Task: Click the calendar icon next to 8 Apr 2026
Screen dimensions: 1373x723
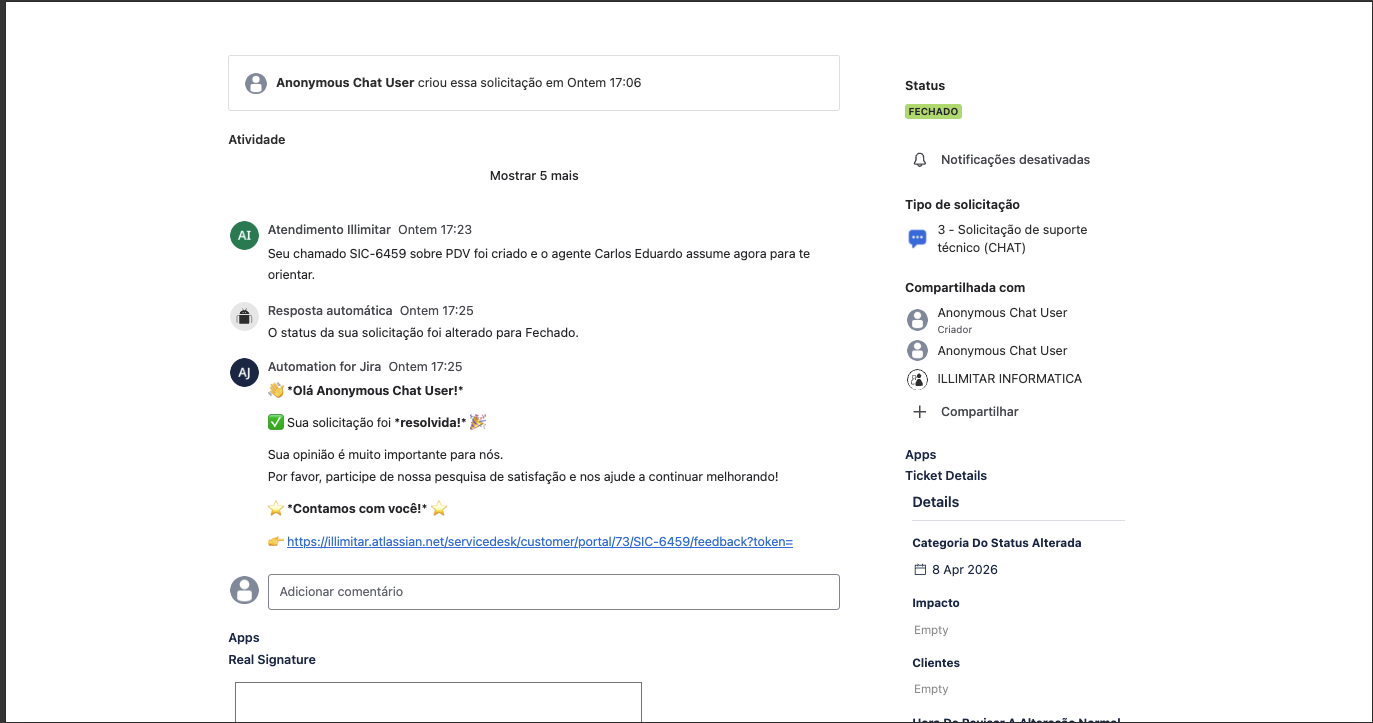Action: coord(920,570)
